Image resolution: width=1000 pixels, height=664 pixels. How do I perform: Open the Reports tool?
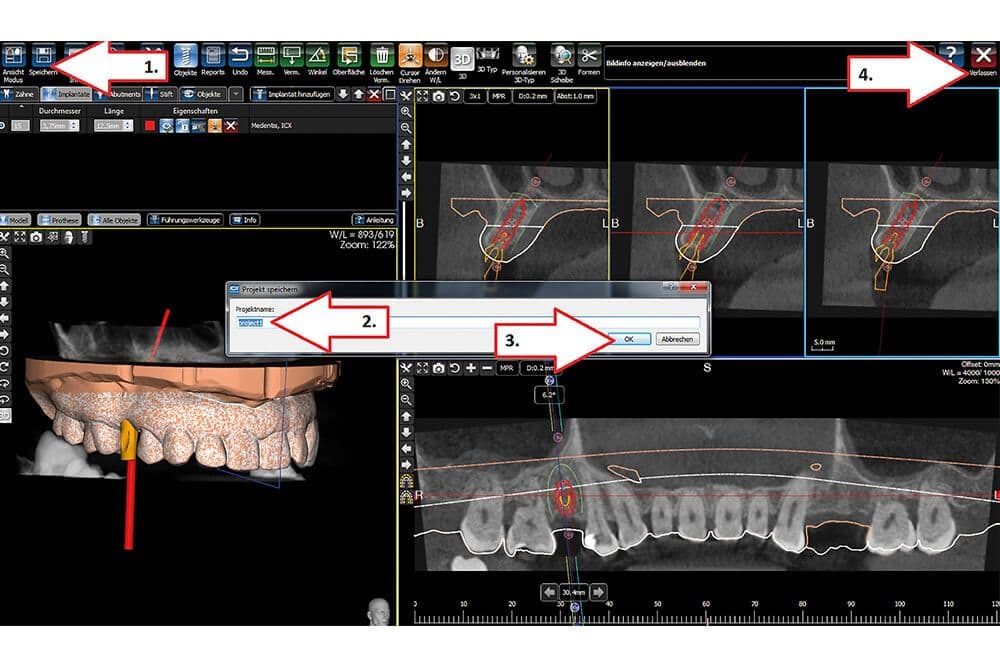(x=212, y=56)
